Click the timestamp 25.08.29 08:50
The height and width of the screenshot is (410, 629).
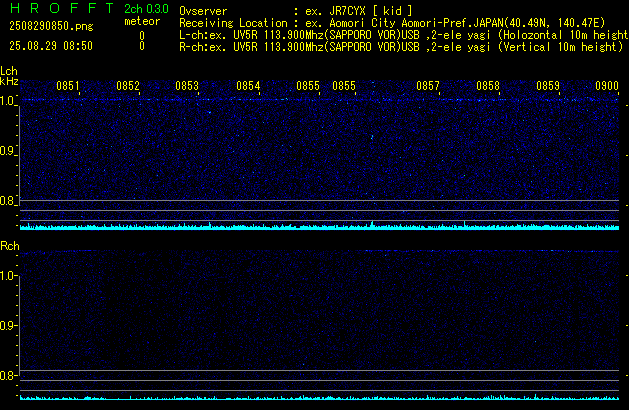pyautogui.click(x=51, y=46)
